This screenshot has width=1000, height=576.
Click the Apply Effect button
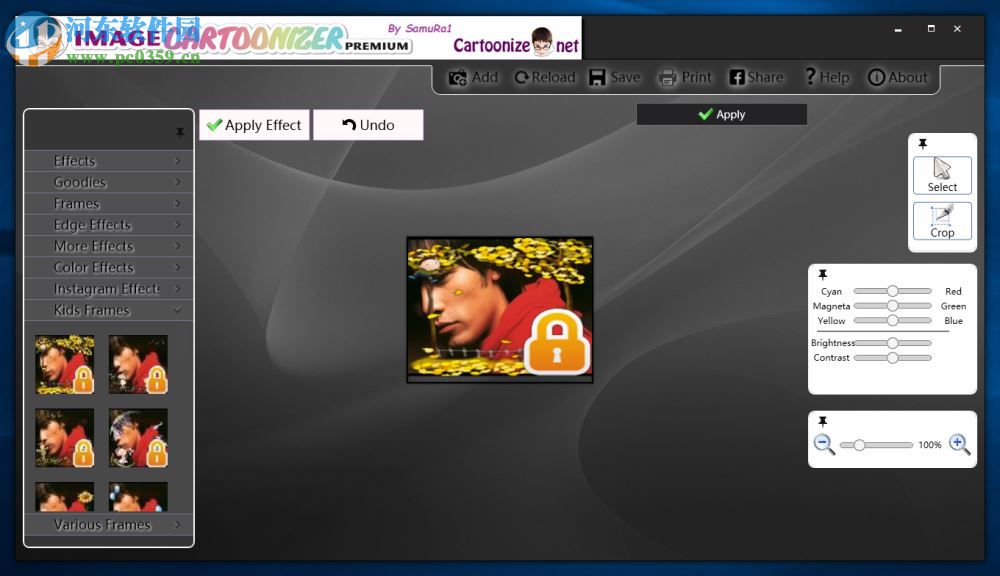pyautogui.click(x=253, y=124)
